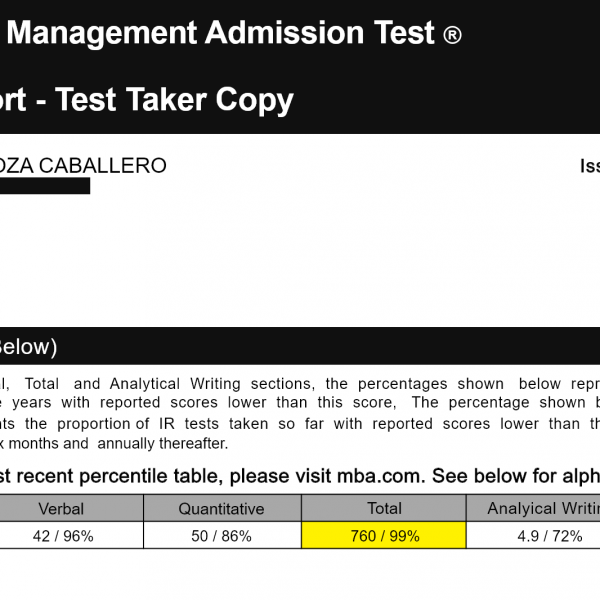
Task: Click the Total column header
Action: click(x=384, y=508)
